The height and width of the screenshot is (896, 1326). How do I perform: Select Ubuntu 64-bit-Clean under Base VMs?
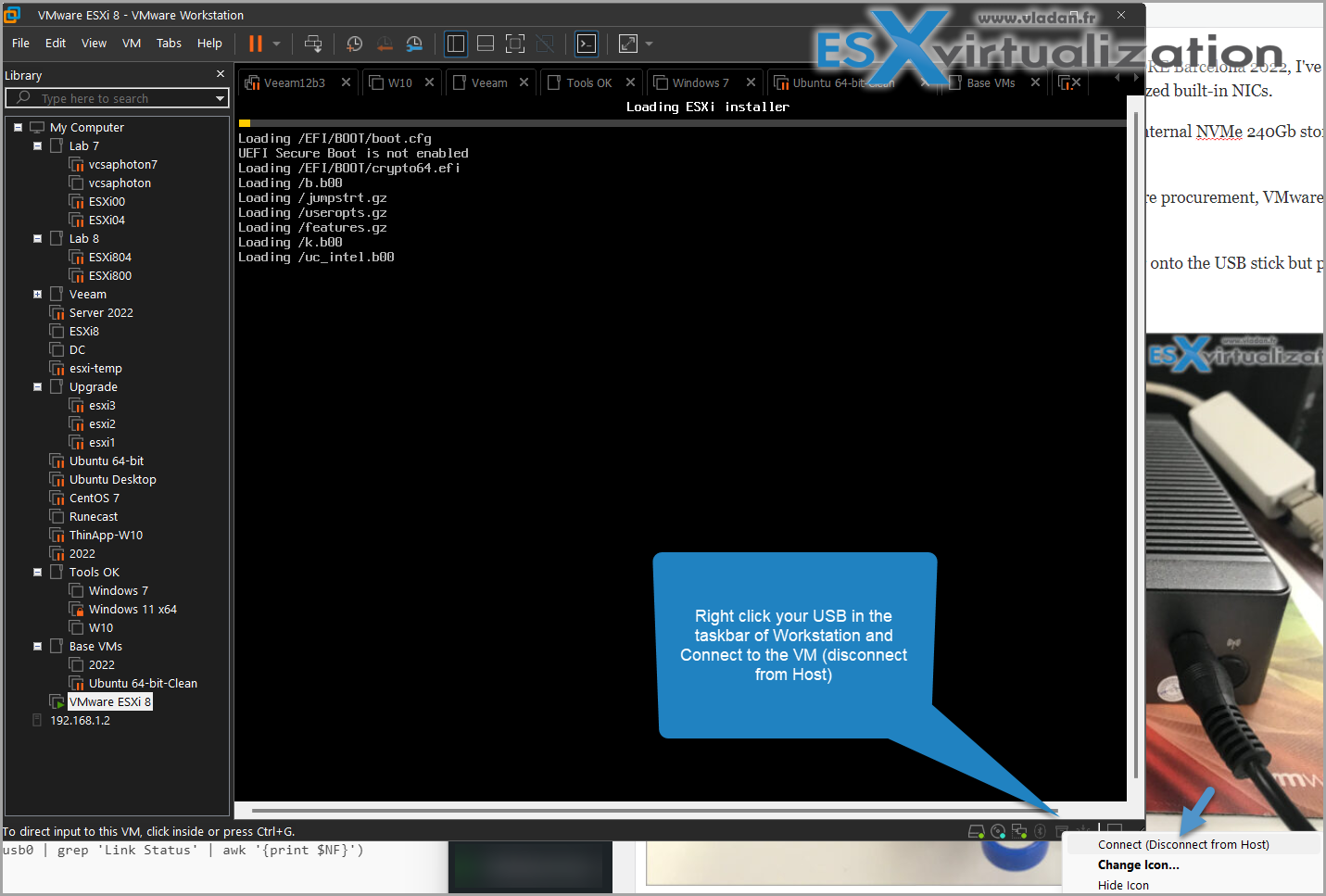coord(143,684)
